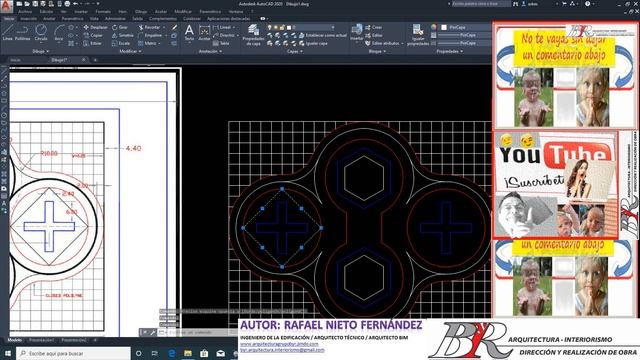Toggle layer freeze sun icon
This screenshot has height=360, width=640.
(x=276, y=27)
